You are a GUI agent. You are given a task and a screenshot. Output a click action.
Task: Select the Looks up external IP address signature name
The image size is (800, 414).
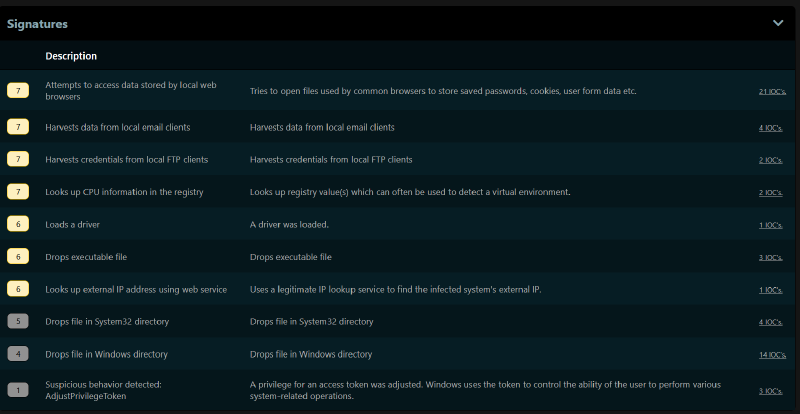[x=136, y=289]
